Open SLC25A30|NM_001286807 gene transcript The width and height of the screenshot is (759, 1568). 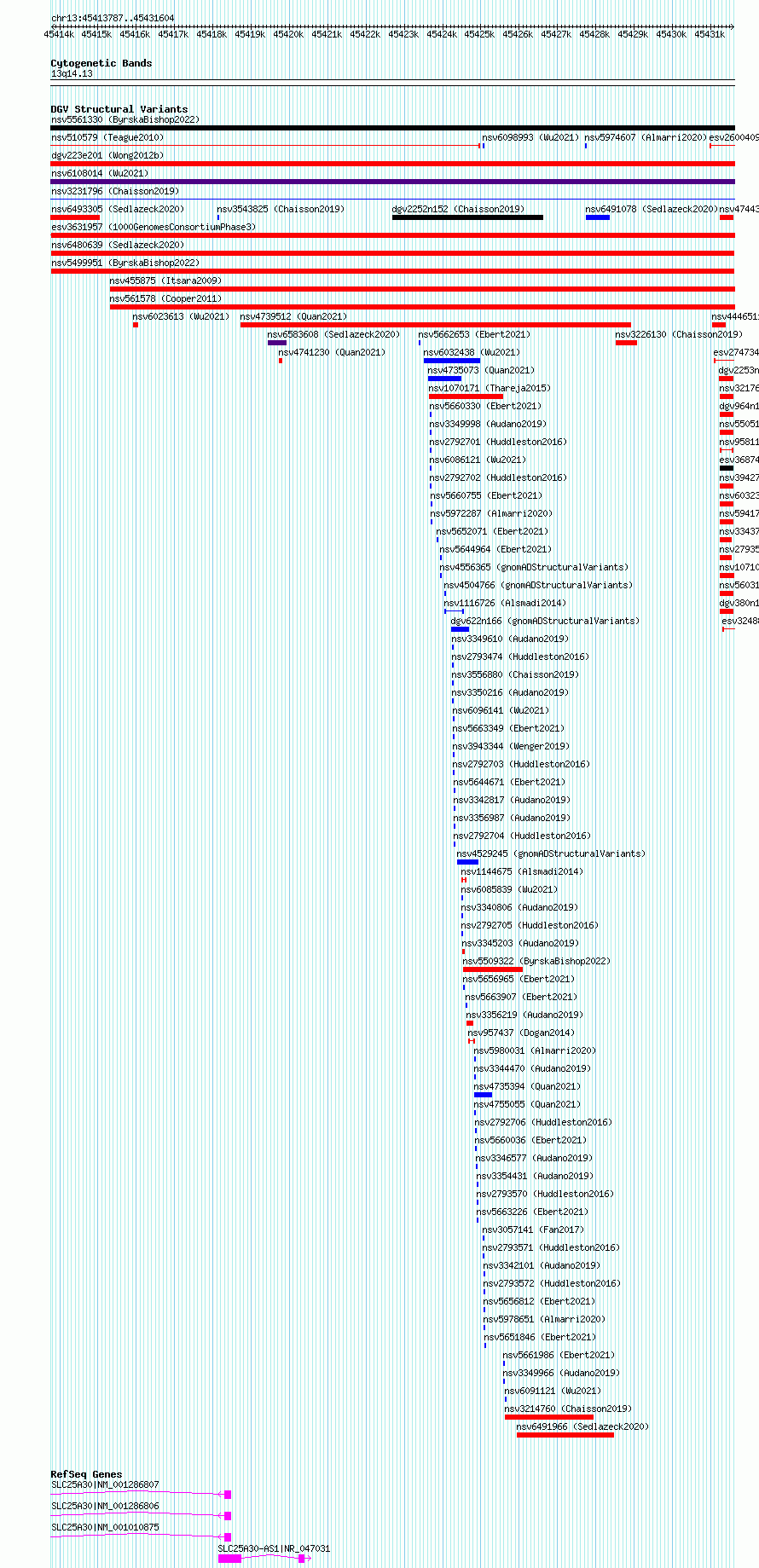click(105, 1484)
